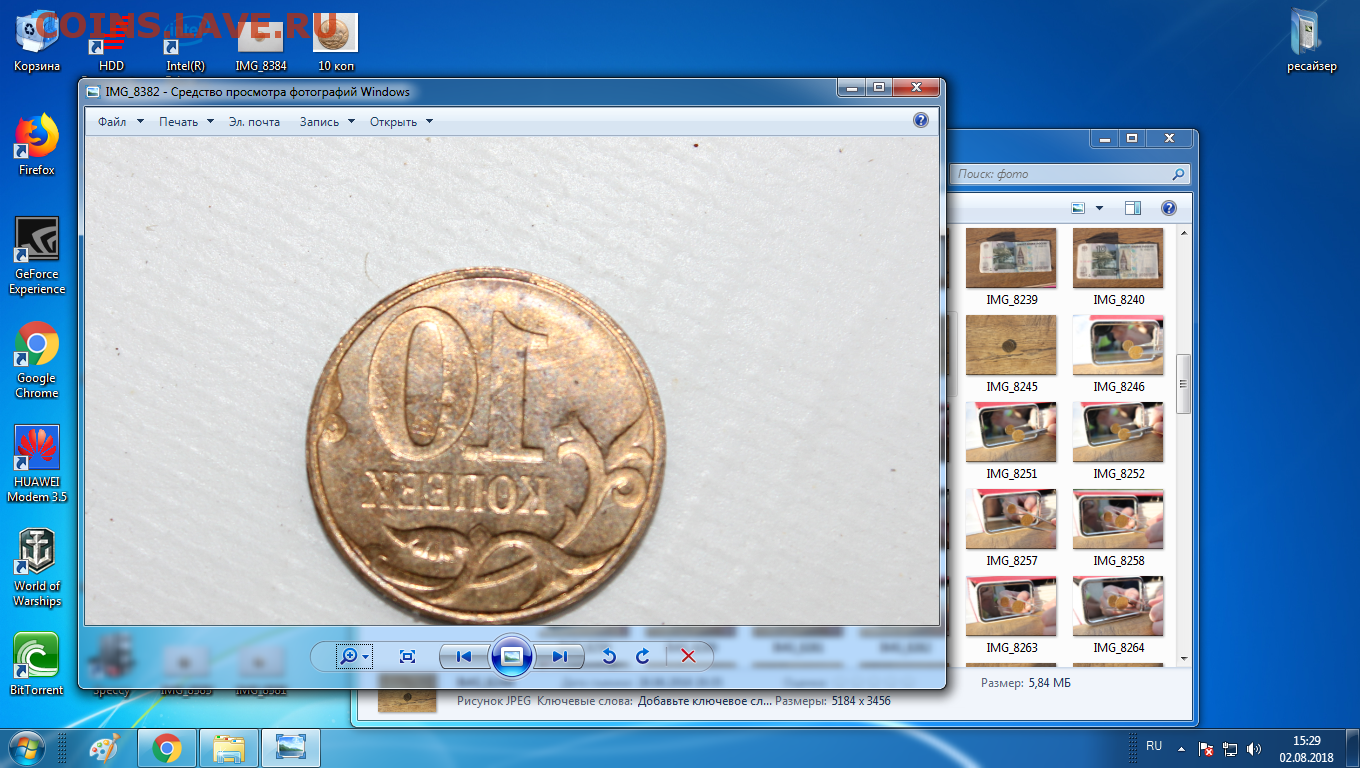
Task: Click the zoom magnifier button in viewer
Action: 349,656
